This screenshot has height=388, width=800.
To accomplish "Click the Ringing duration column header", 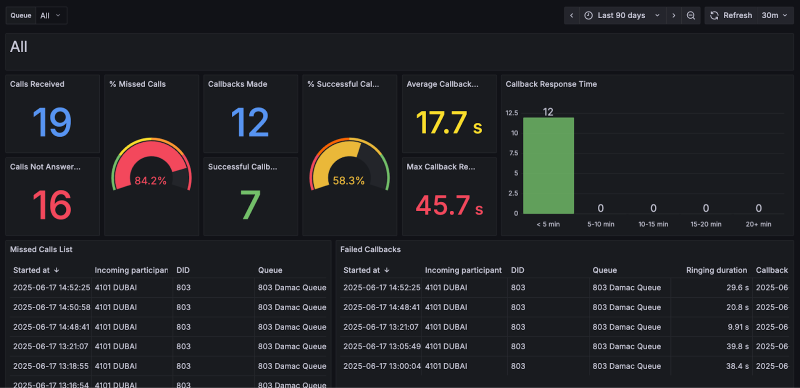I will coord(716,270).
